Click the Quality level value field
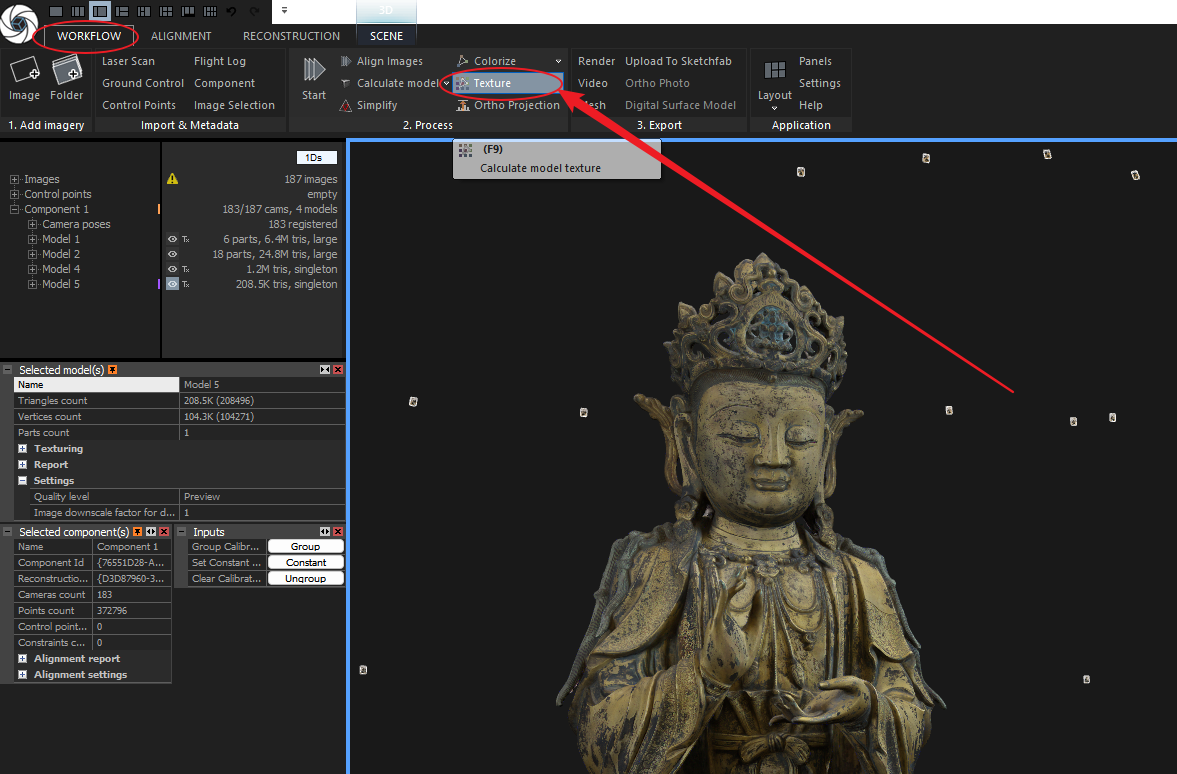 coord(262,497)
